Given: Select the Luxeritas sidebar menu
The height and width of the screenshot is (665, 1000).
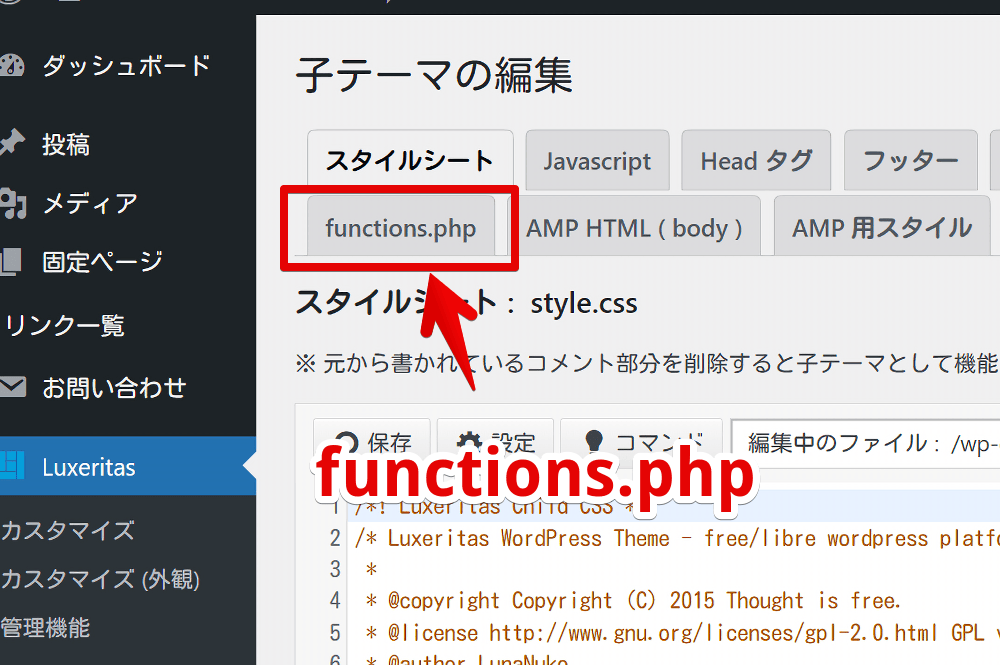Looking at the screenshot, I should (128, 467).
